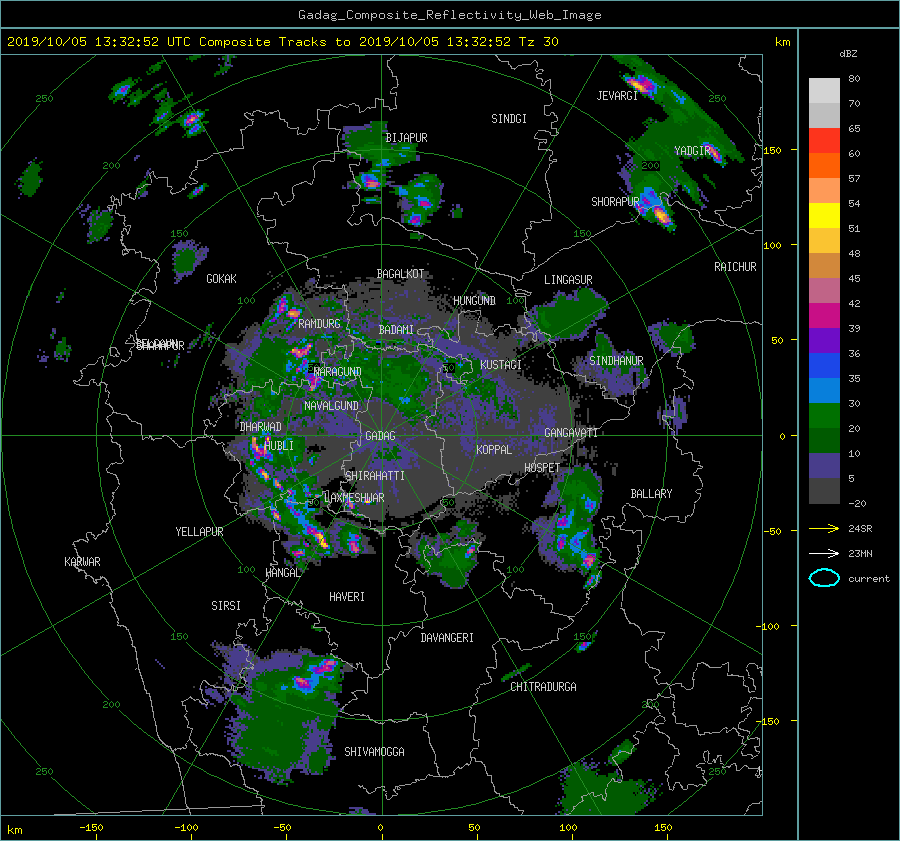Click the intense storm echo near Jevargi
Viewport: 900px width, 841px height.
(x=641, y=84)
